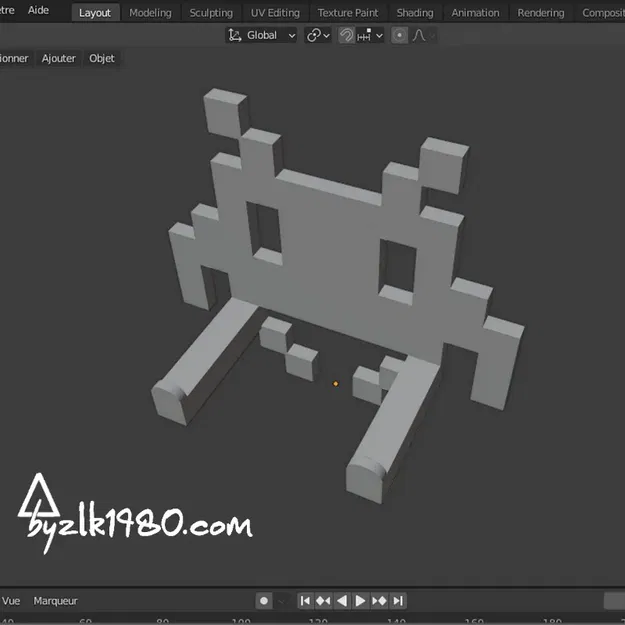The image size is (625, 625).
Task: Jump to the start frame
Action: pyautogui.click(x=305, y=601)
